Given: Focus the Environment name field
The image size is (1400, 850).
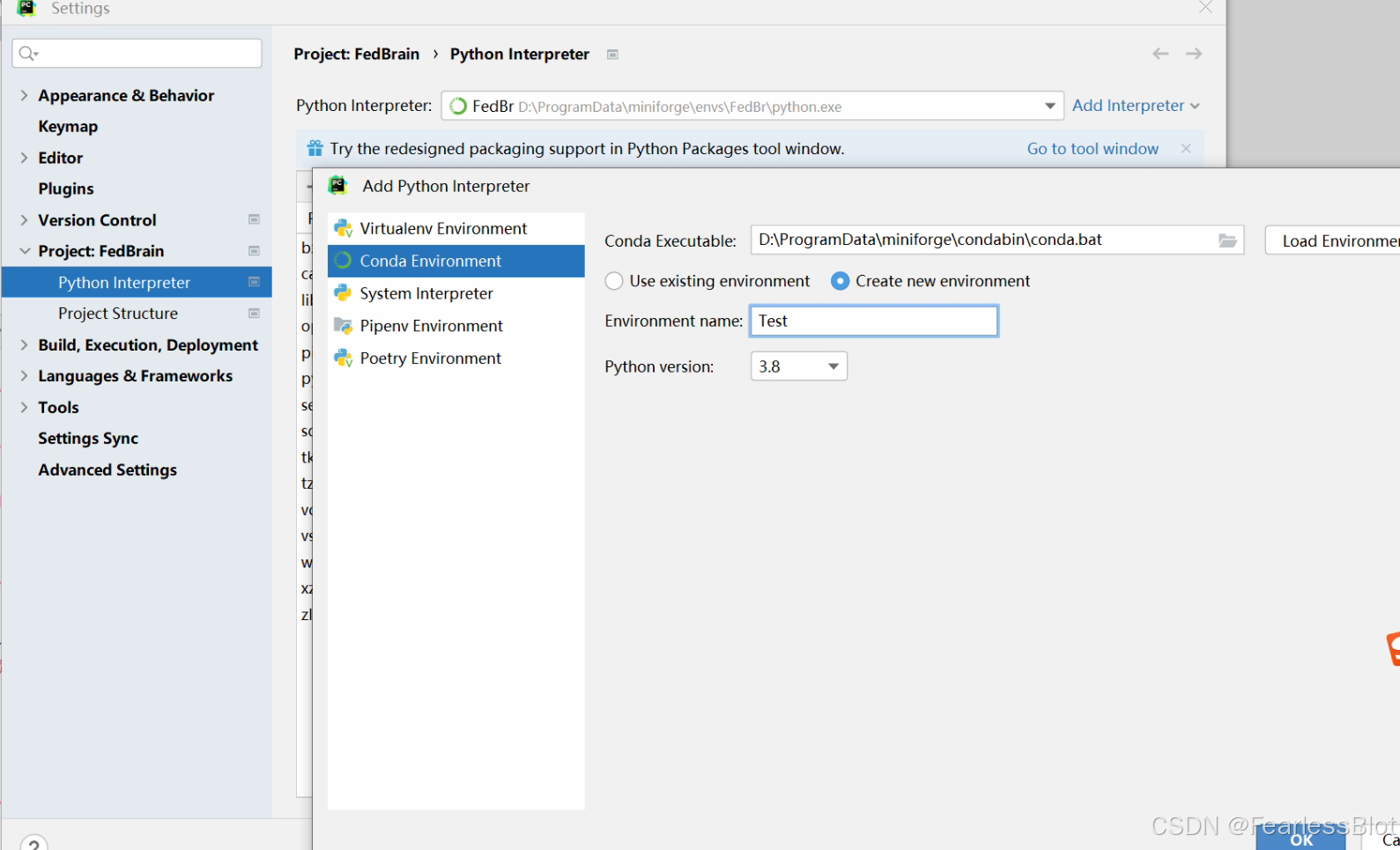Looking at the screenshot, I should click(x=874, y=321).
